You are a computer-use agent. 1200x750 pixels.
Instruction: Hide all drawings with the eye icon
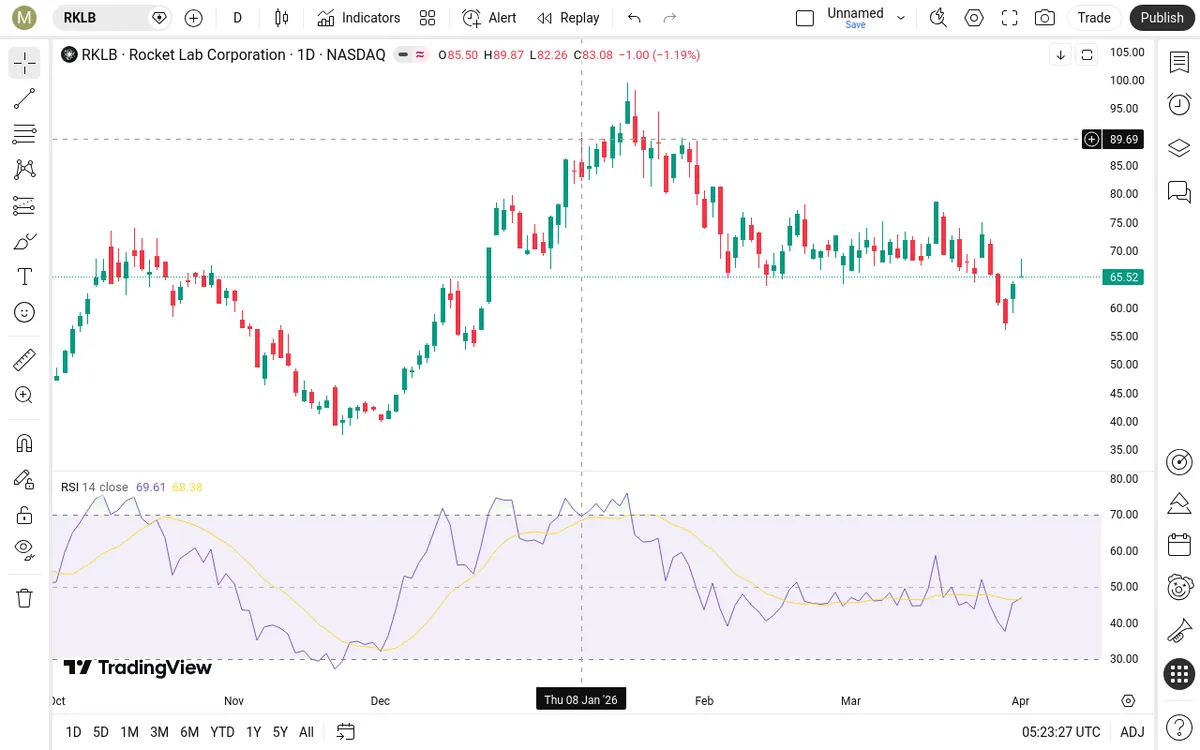(x=25, y=548)
